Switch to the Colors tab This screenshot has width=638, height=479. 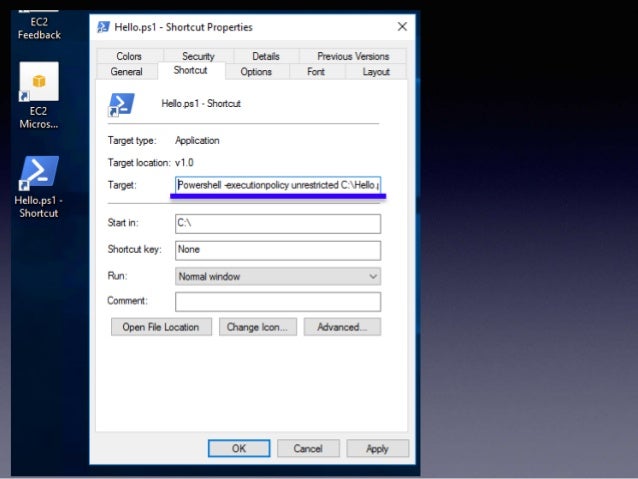(x=129, y=56)
